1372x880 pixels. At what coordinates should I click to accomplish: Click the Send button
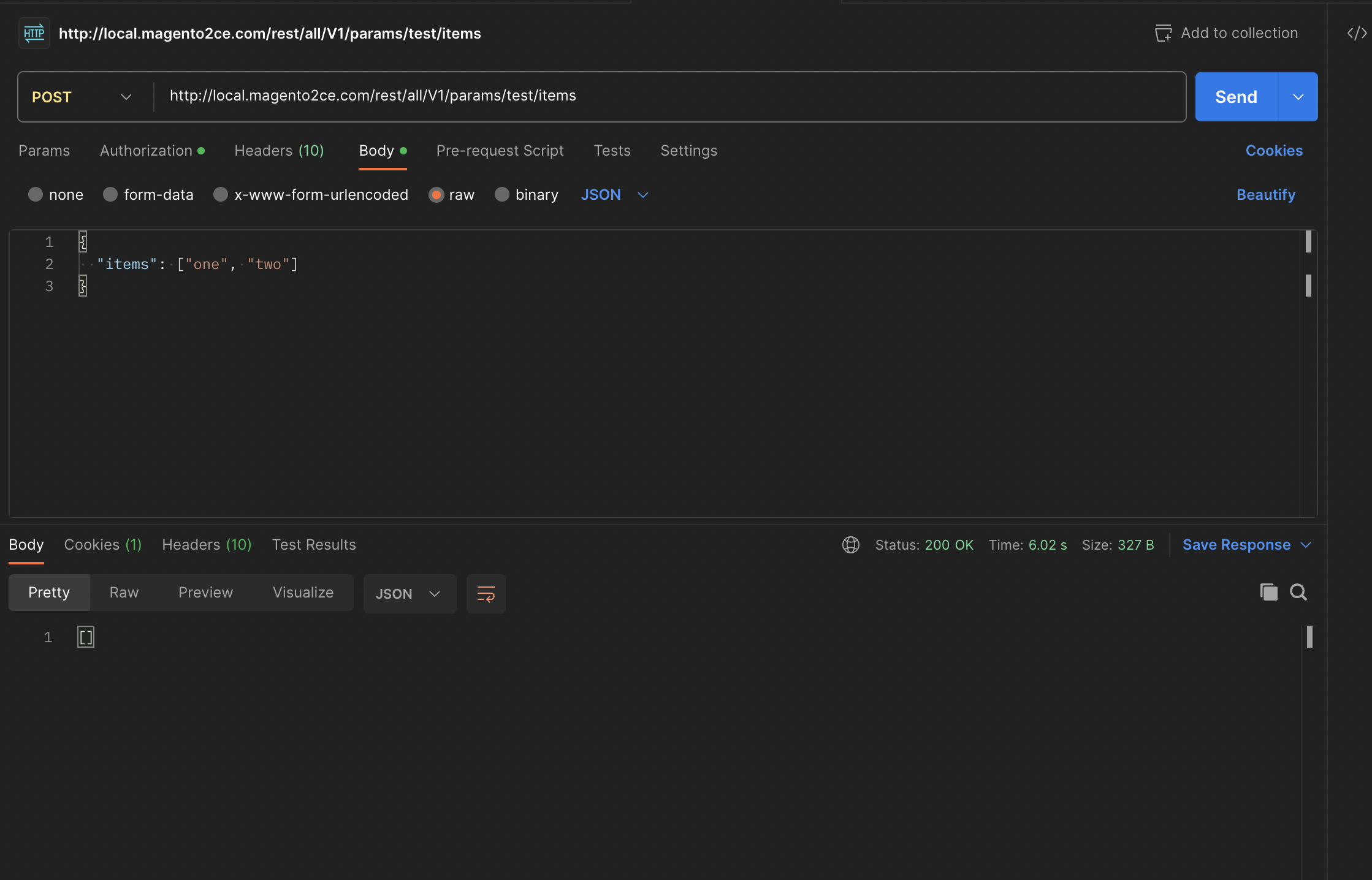[1235, 97]
